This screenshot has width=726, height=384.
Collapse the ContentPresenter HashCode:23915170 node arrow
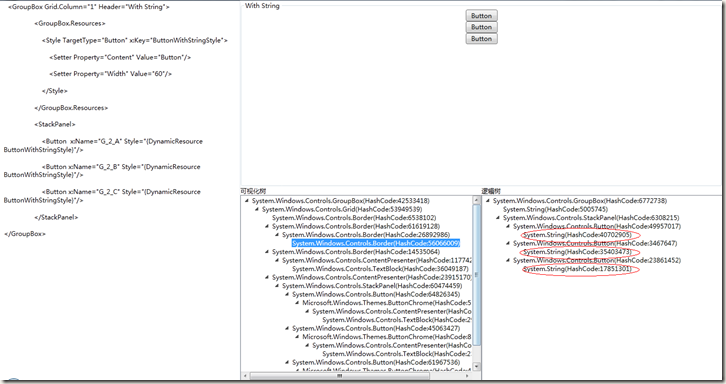pyautogui.click(x=267, y=277)
